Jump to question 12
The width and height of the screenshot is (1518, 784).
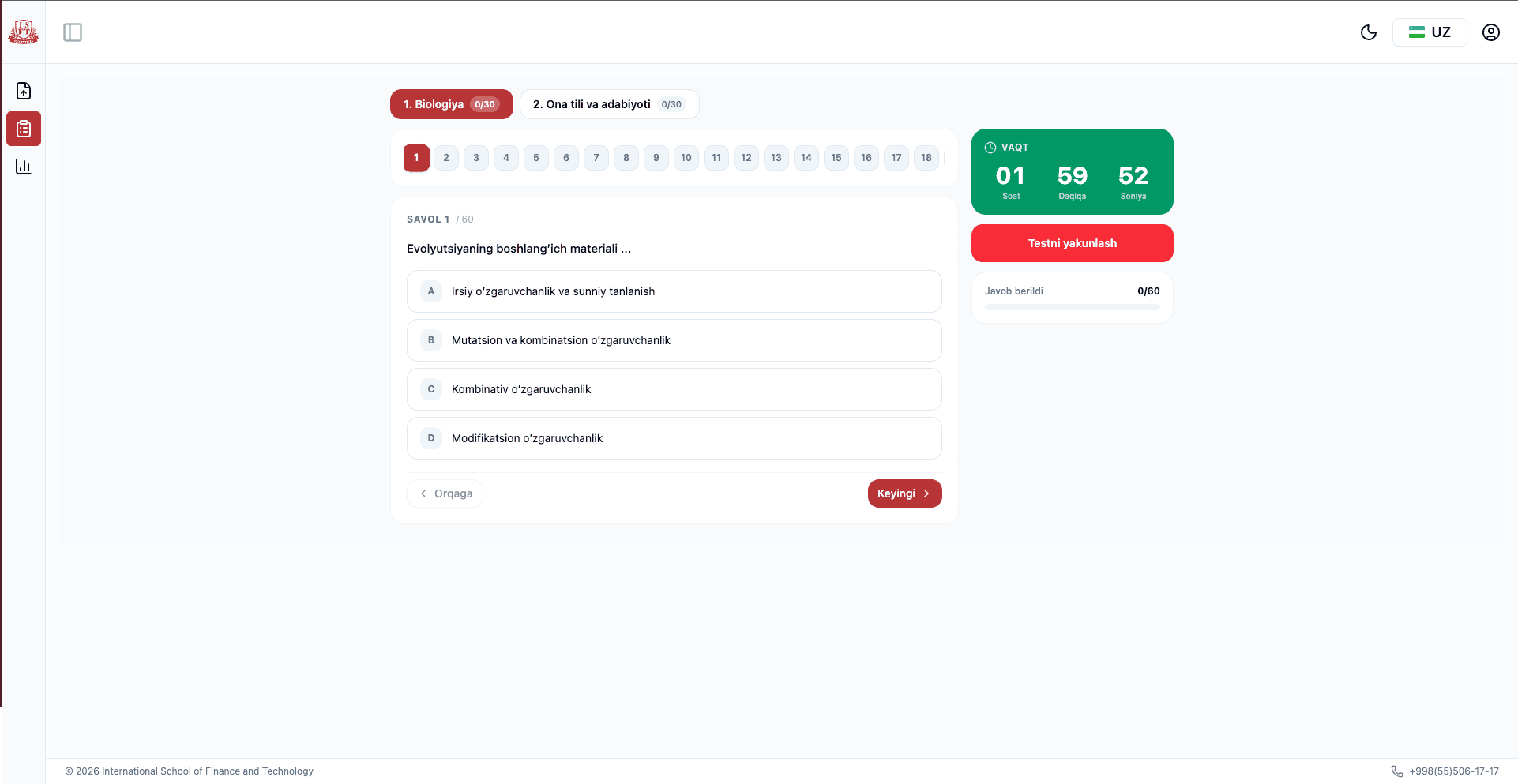point(746,158)
